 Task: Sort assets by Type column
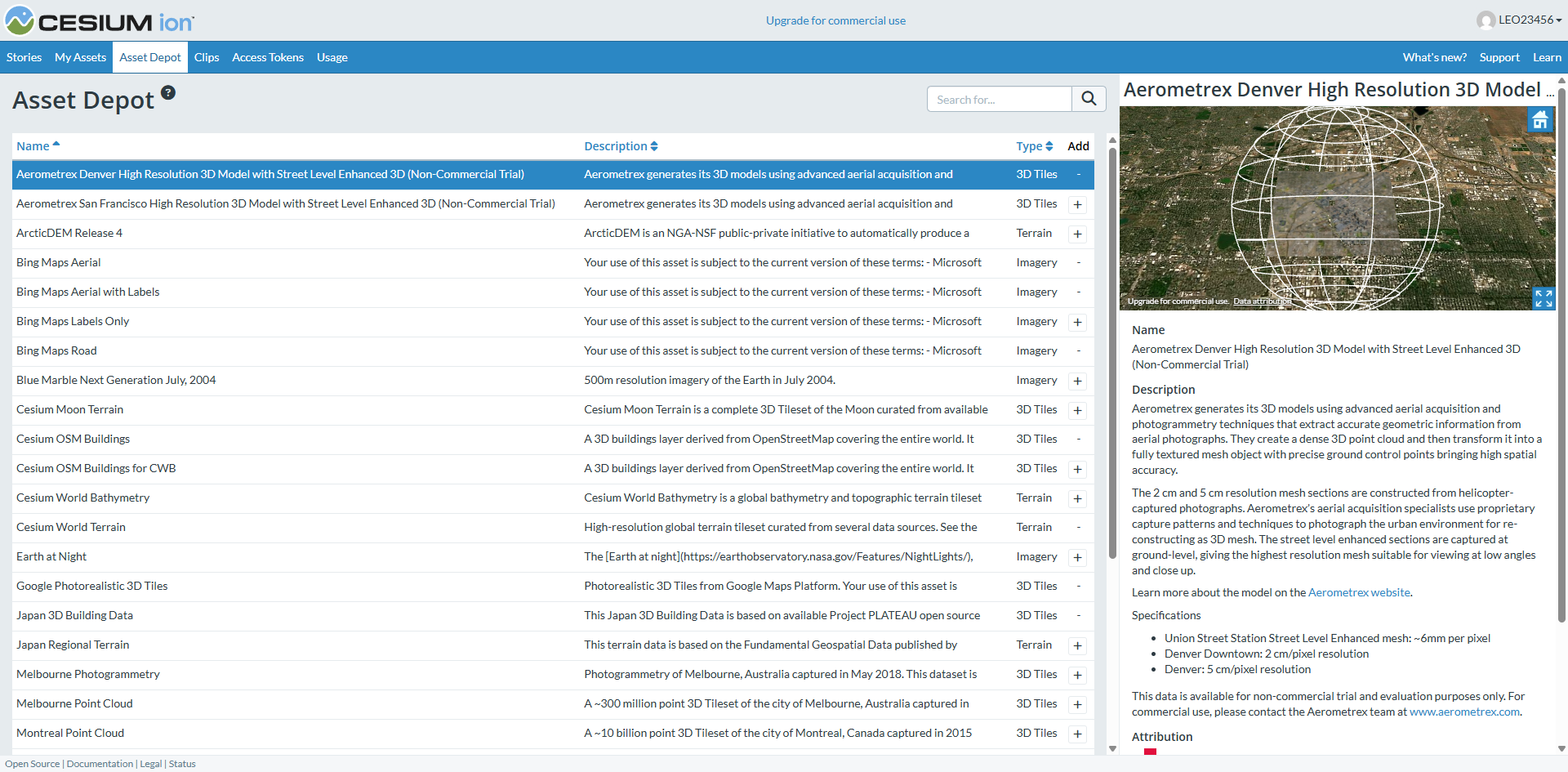point(1035,146)
